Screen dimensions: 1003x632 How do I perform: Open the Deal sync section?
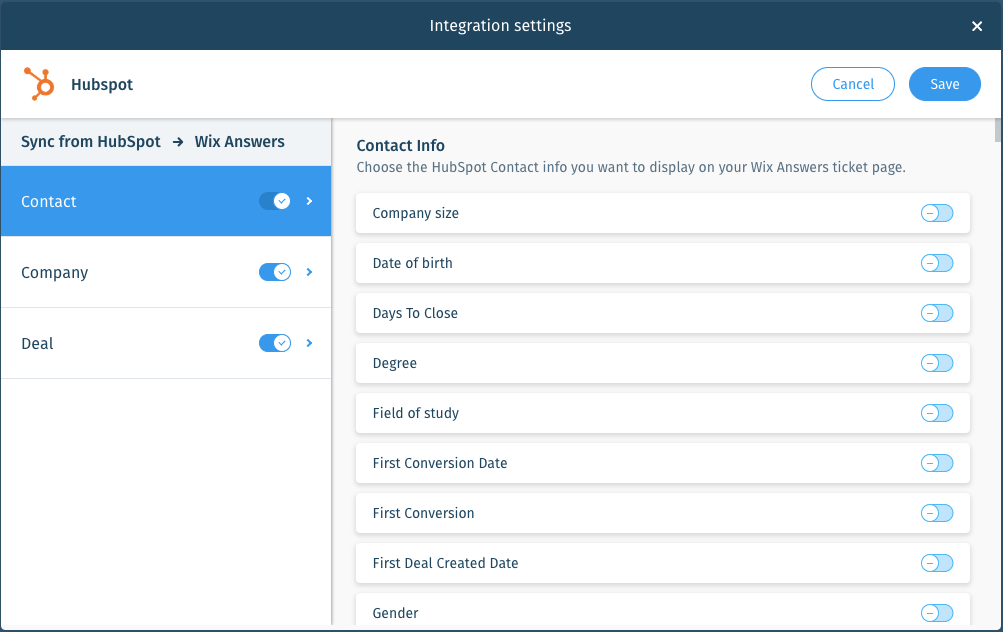pyautogui.click(x=166, y=343)
